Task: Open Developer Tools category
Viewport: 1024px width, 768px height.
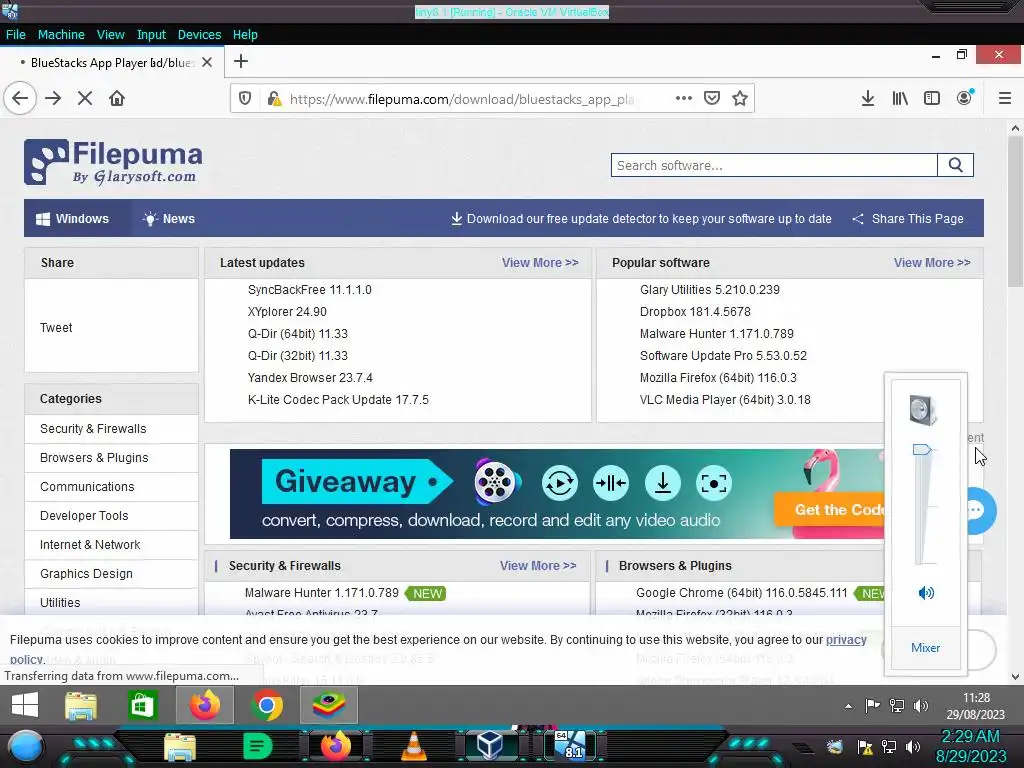Action: pos(84,516)
